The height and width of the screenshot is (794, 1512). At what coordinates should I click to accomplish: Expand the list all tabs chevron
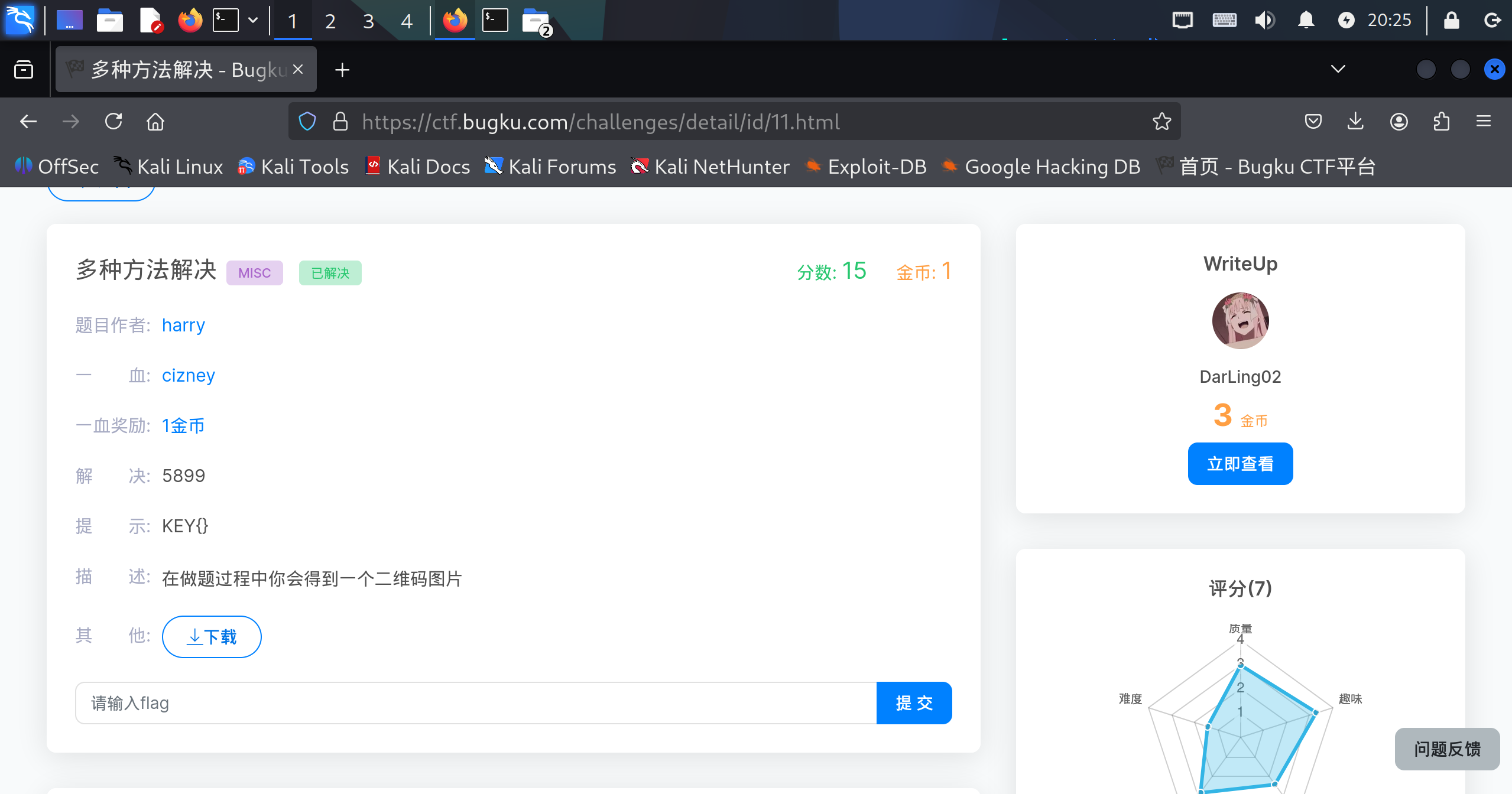[x=1338, y=70]
